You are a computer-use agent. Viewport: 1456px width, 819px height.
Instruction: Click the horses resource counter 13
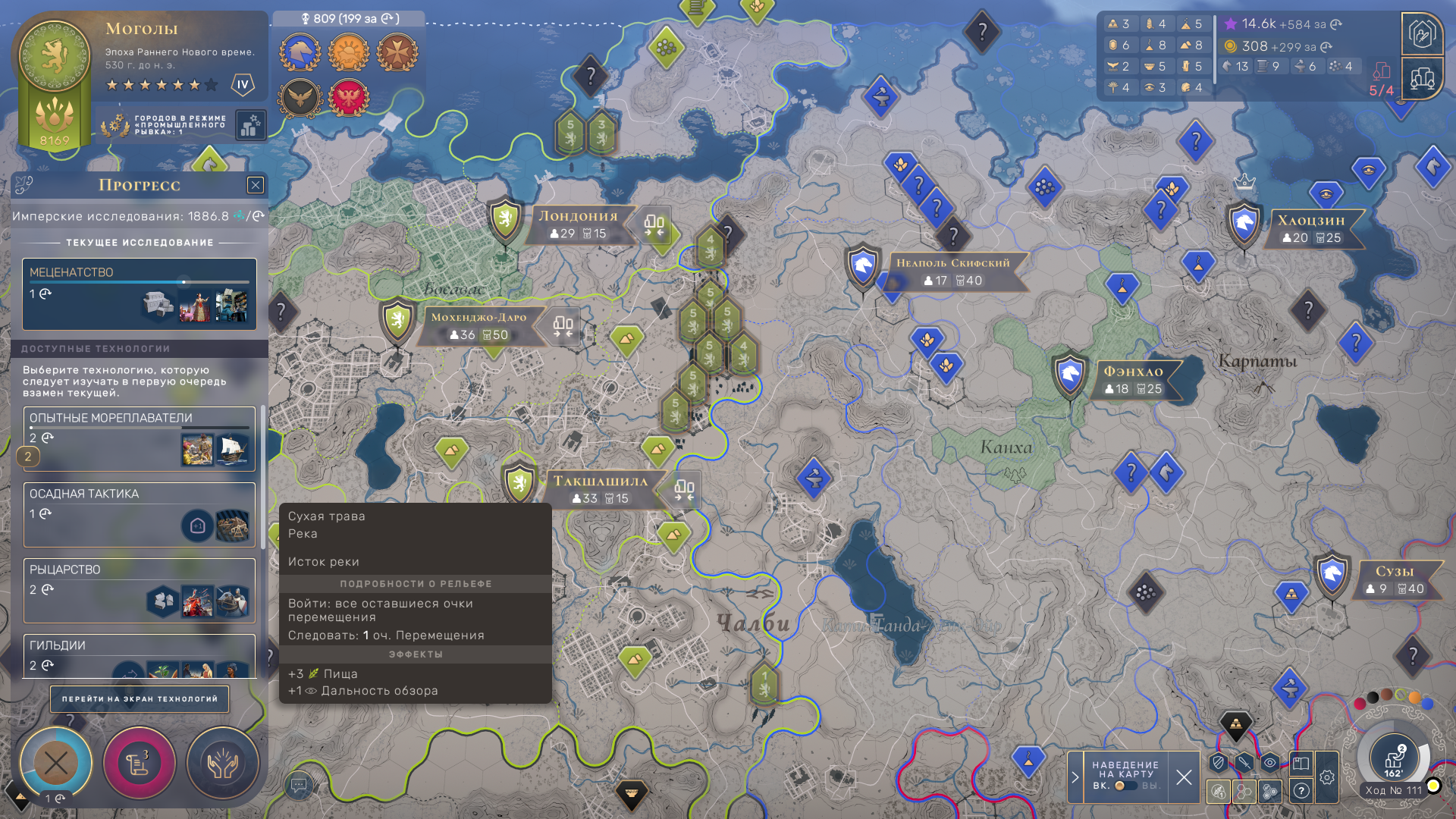pos(1235,67)
